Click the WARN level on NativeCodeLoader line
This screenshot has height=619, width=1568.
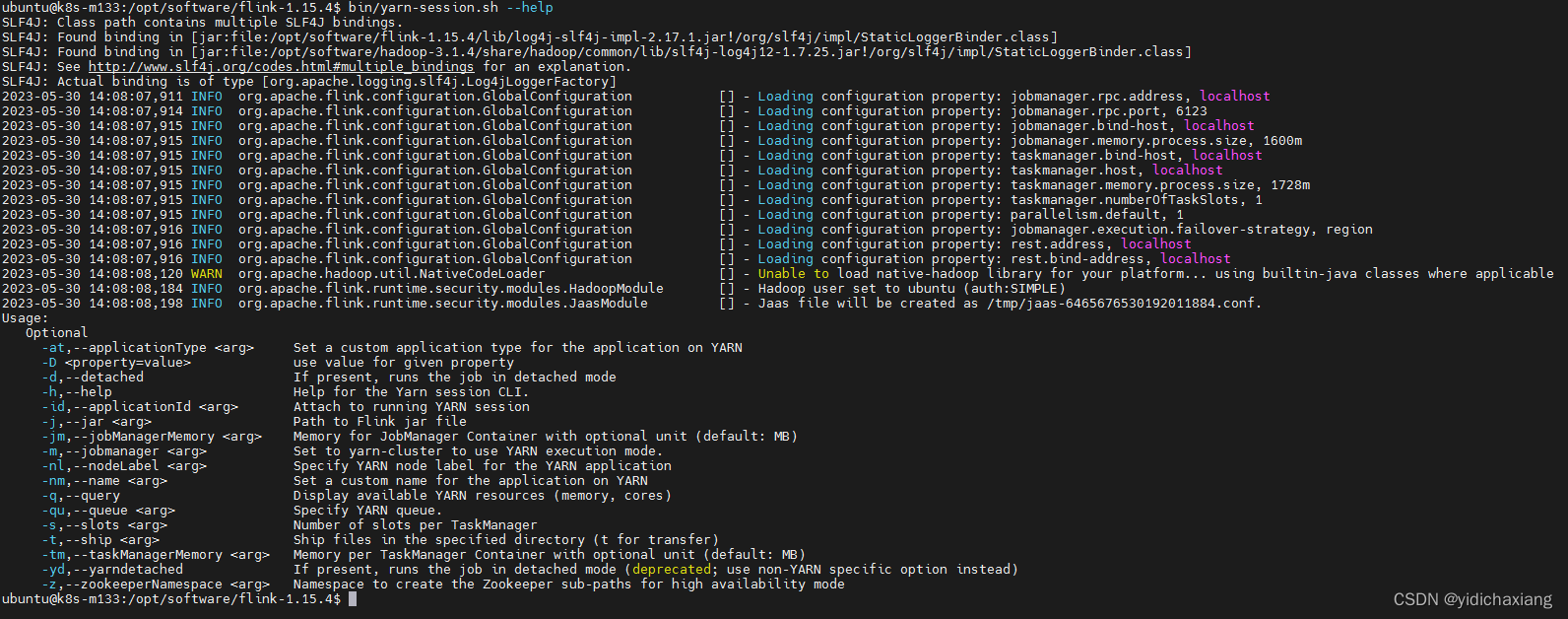click(207, 274)
